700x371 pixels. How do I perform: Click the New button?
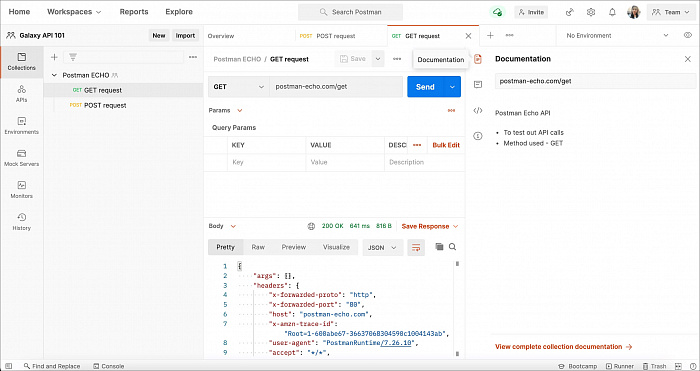click(159, 36)
